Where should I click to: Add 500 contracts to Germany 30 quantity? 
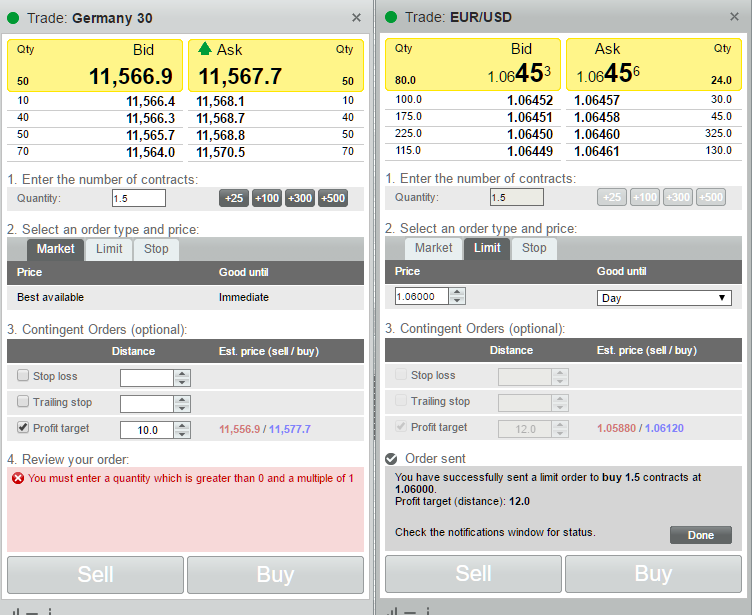pos(333,198)
